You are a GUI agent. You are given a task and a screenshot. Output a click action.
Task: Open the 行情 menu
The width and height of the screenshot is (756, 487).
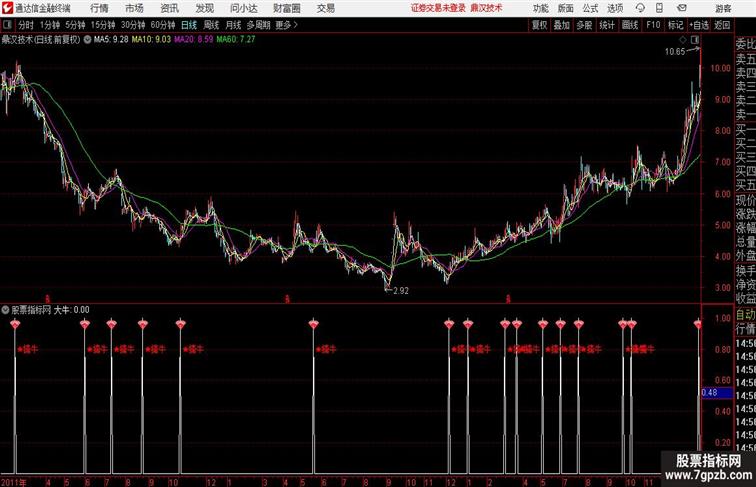tap(99, 8)
